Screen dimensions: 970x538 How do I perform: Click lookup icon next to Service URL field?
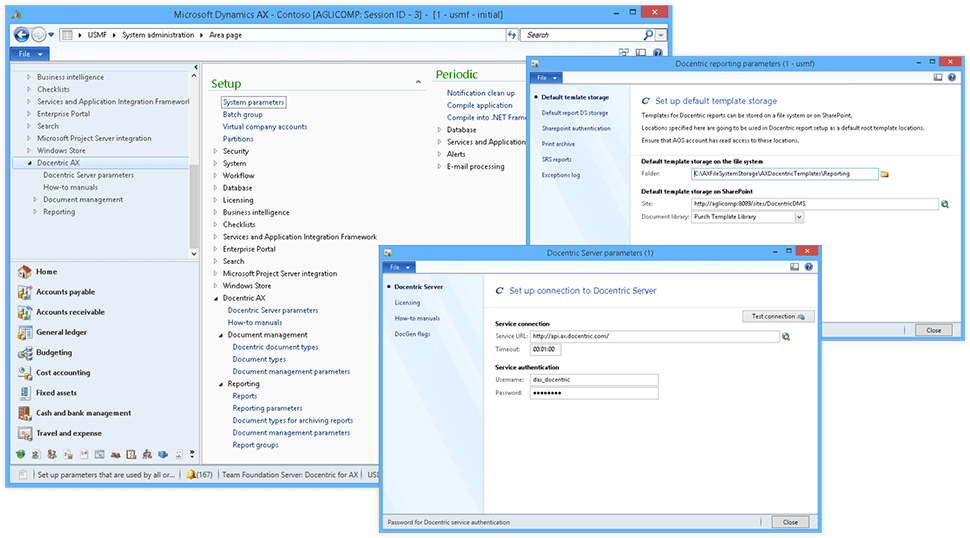[x=786, y=336]
